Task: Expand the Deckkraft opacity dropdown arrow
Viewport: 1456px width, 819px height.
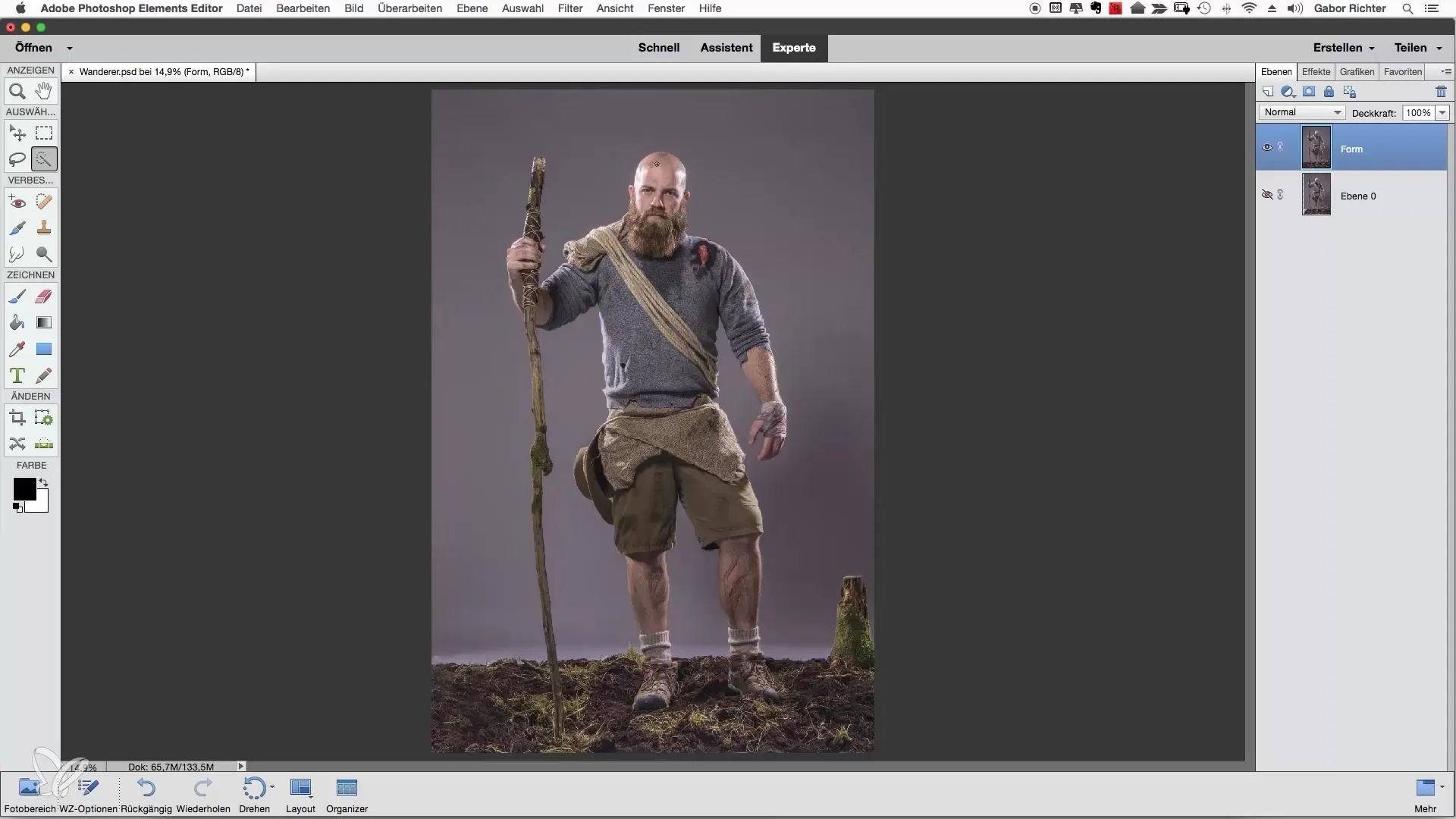Action: coord(1442,113)
